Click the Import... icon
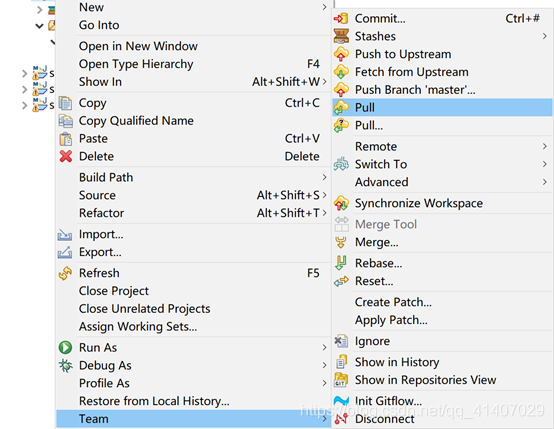The image size is (554, 429). coord(65,234)
